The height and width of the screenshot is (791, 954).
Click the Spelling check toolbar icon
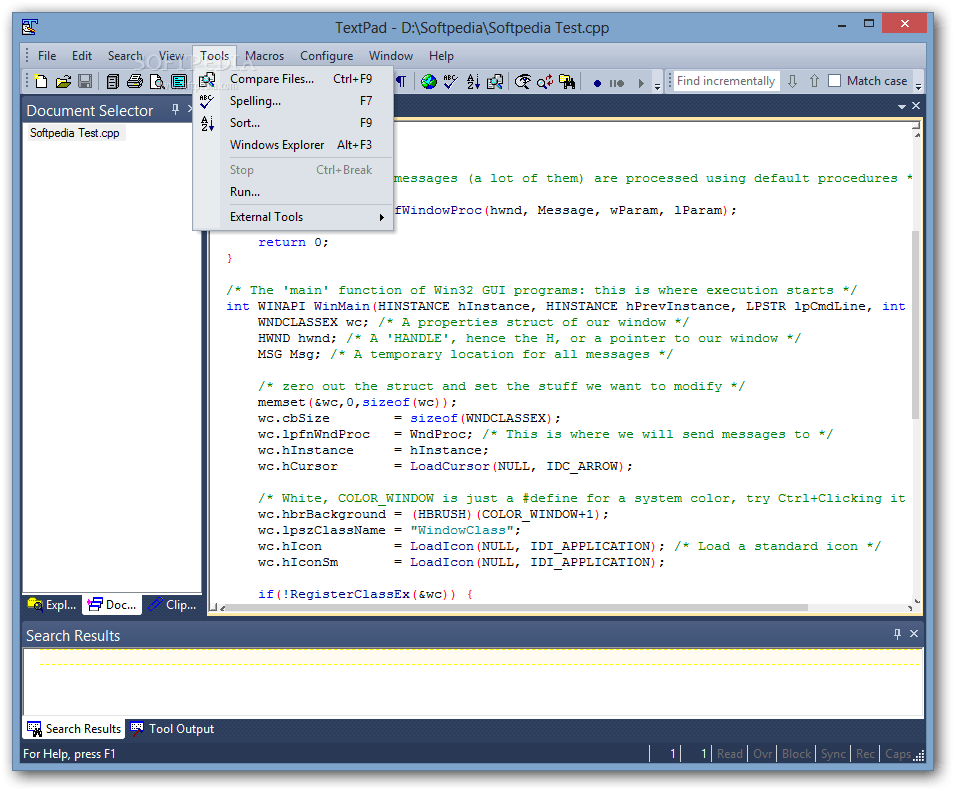(451, 81)
